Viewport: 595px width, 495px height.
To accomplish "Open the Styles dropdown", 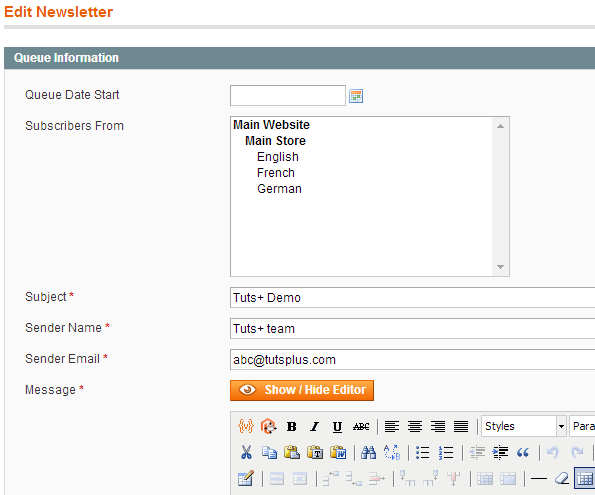I will click(524, 426).
